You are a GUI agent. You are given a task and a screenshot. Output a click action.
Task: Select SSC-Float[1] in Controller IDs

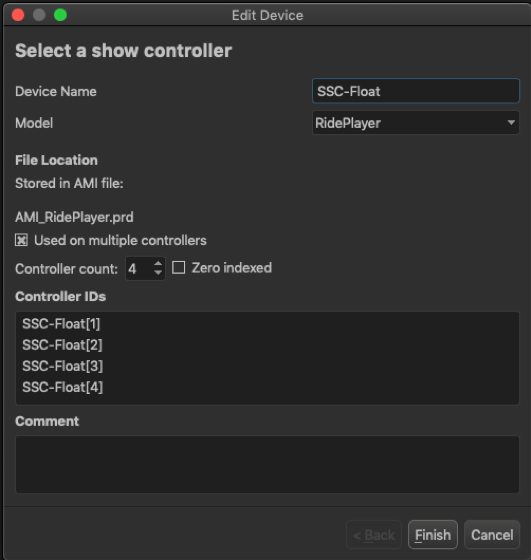[x=61, y=324]
